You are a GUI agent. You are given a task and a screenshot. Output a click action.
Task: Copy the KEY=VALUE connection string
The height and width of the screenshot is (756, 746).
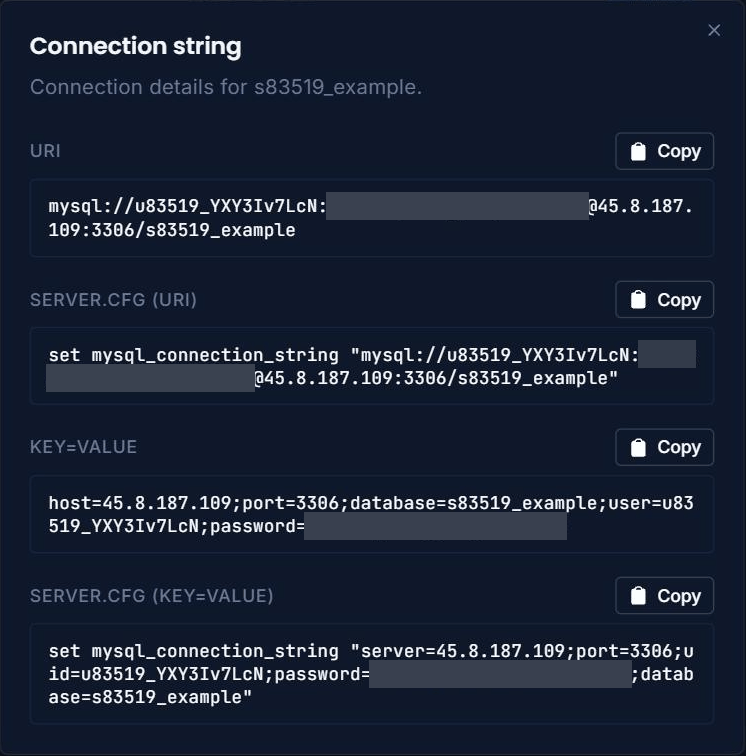click(665, 447)
